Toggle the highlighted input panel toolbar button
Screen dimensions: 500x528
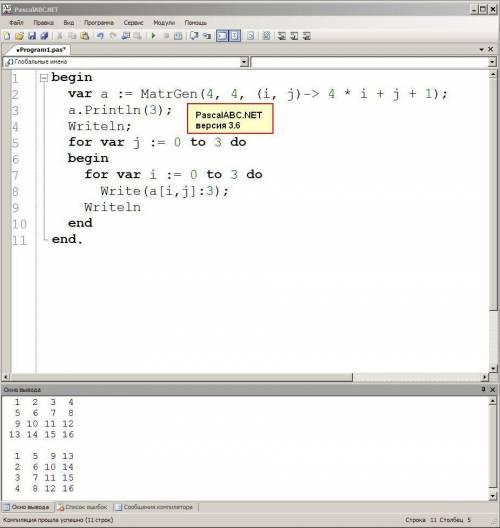(235, 36)
